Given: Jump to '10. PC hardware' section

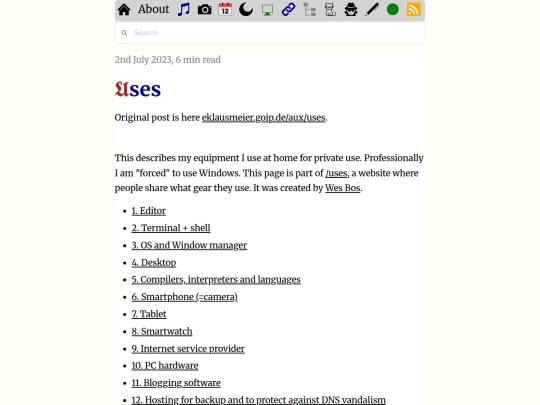Looking at the screenshot, I should [x=165, y=366].
